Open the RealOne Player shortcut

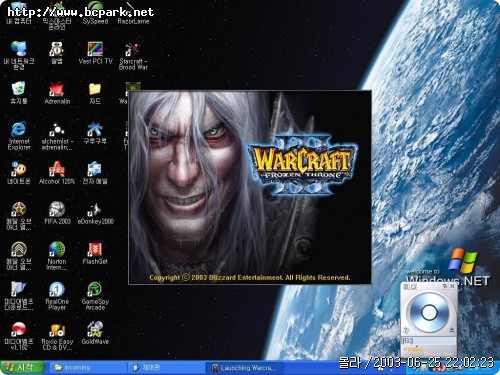point(57,296)
